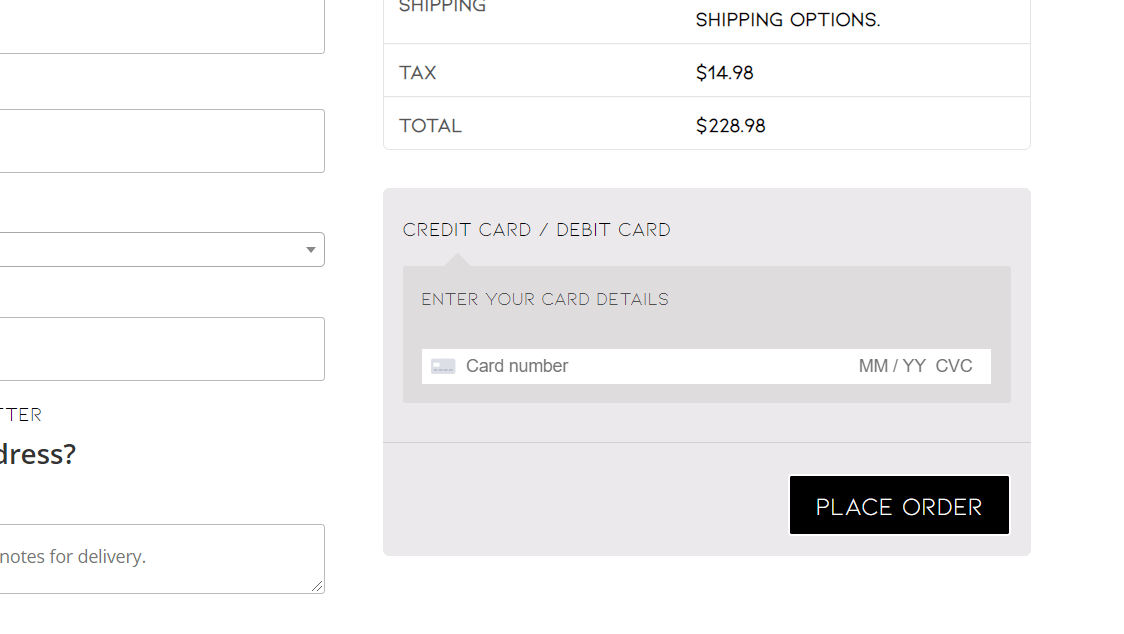This screenshot has height=634, width=1124.
Task: Click the heading ending in "dress?"
Action: tap(37, 454)
